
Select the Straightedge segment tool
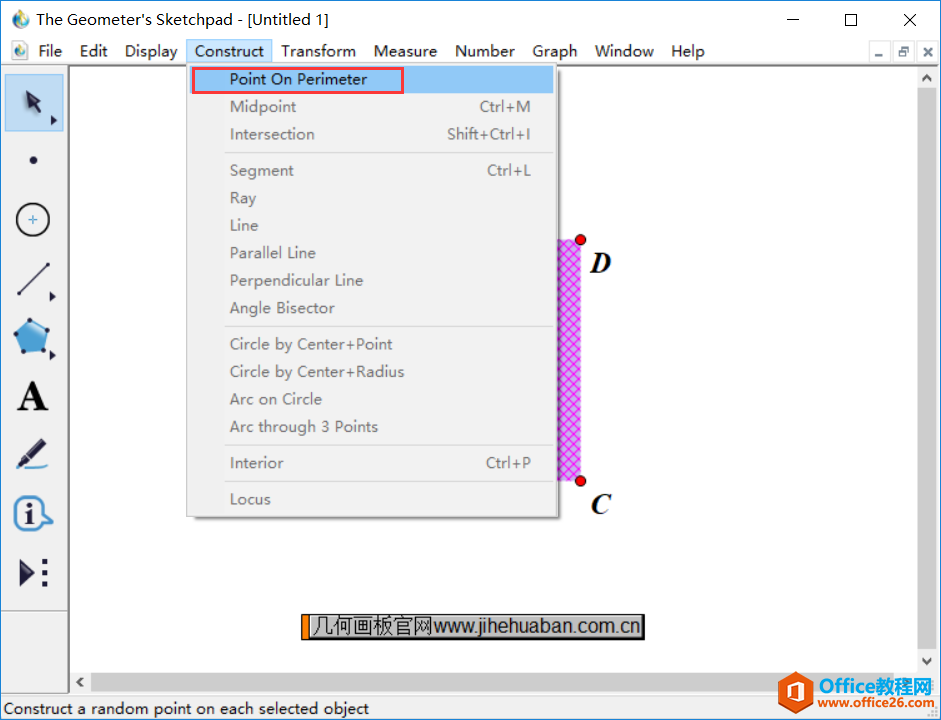pos(33,279)
